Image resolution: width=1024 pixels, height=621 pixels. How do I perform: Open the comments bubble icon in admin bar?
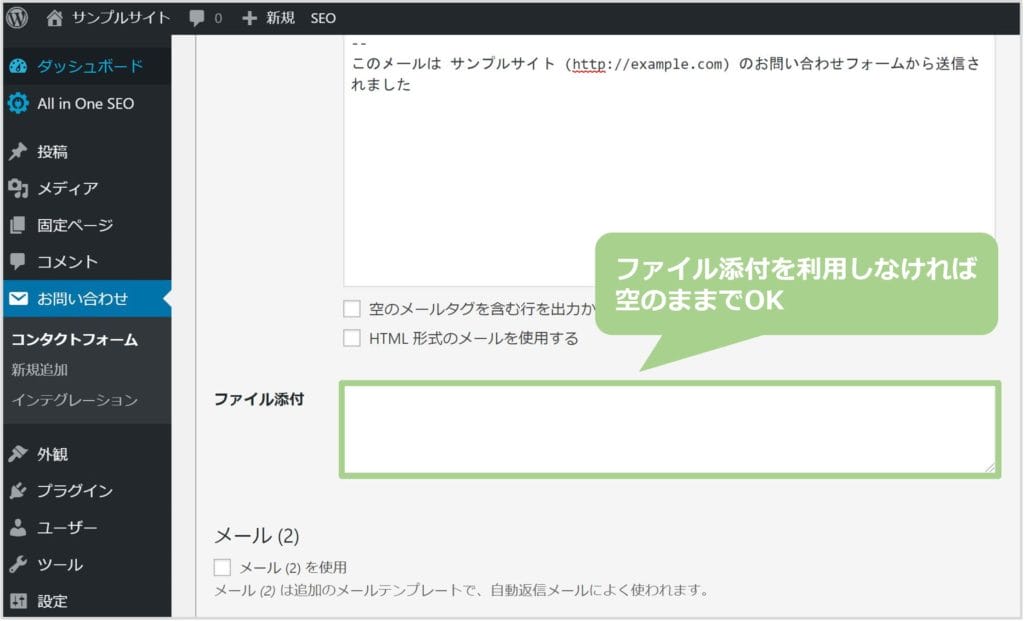click(196, 18)
